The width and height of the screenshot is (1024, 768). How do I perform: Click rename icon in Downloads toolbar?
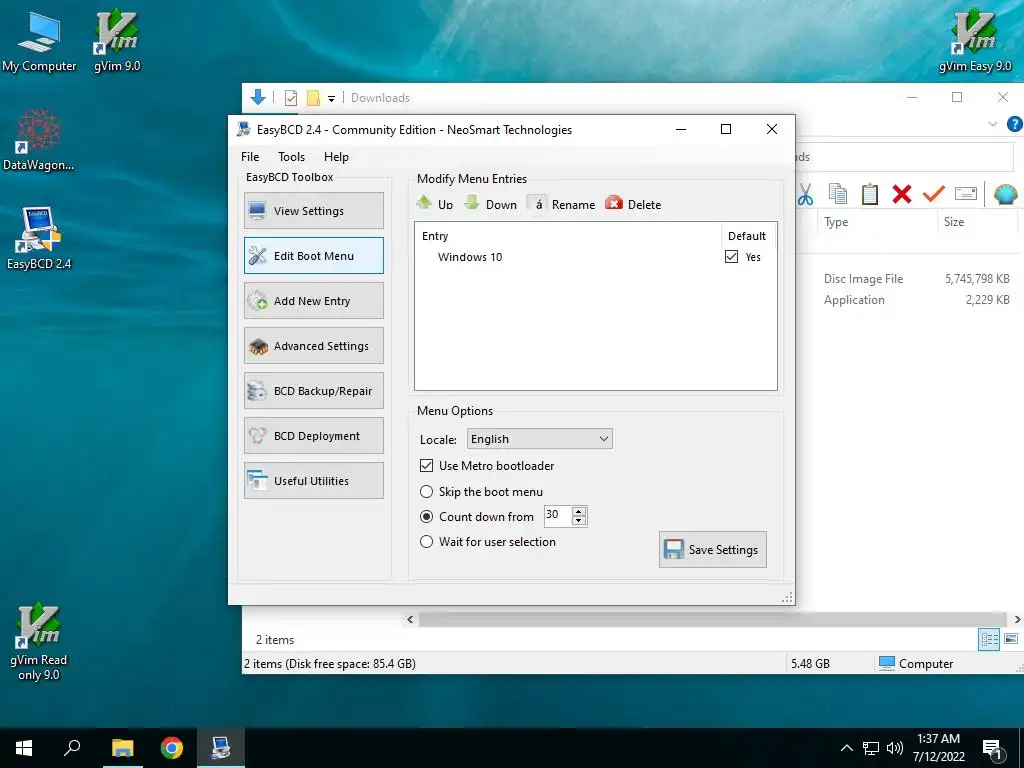(x=966, y=194)
